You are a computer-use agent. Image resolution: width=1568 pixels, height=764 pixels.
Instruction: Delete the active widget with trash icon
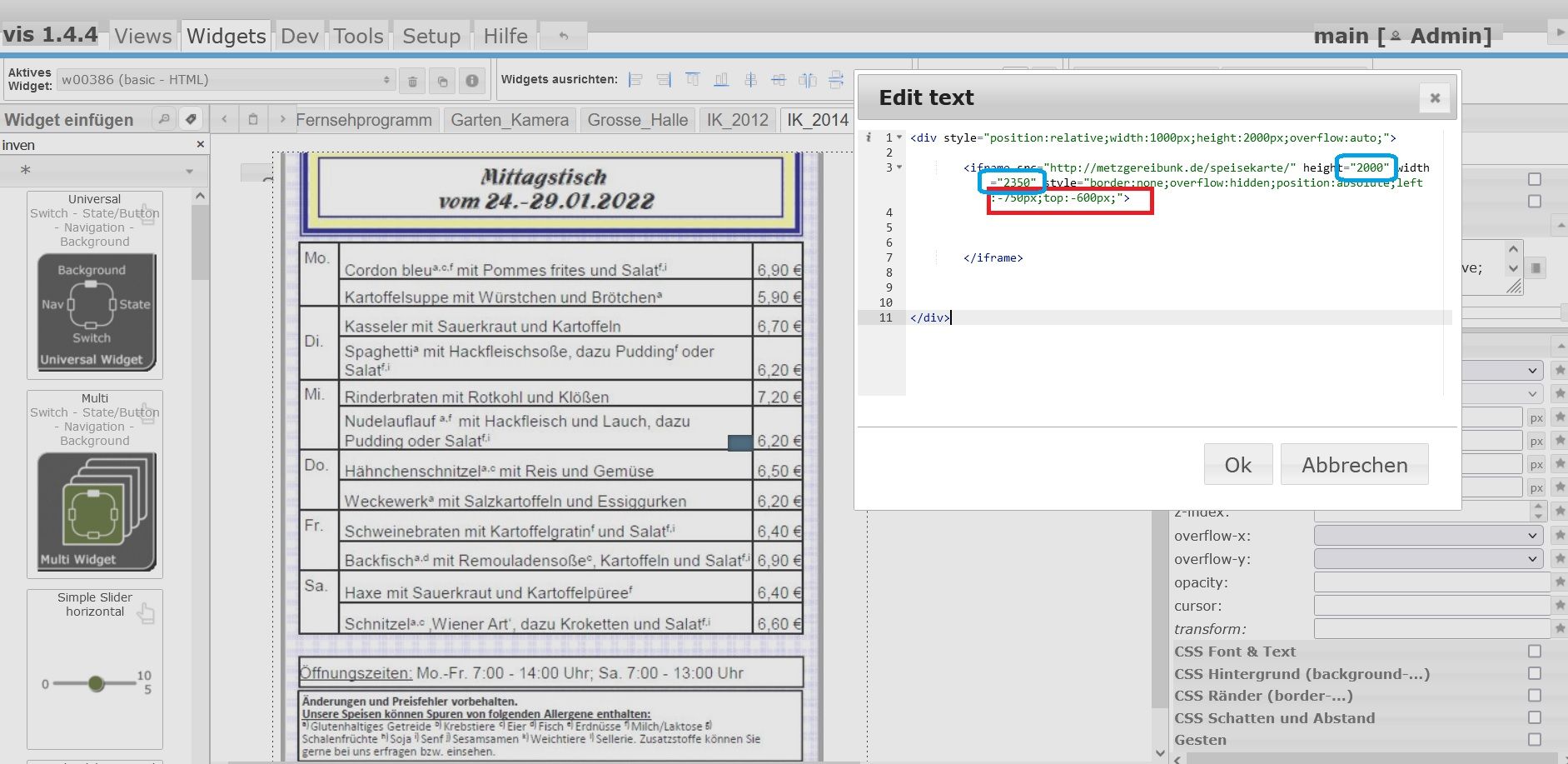pos(412,81)
